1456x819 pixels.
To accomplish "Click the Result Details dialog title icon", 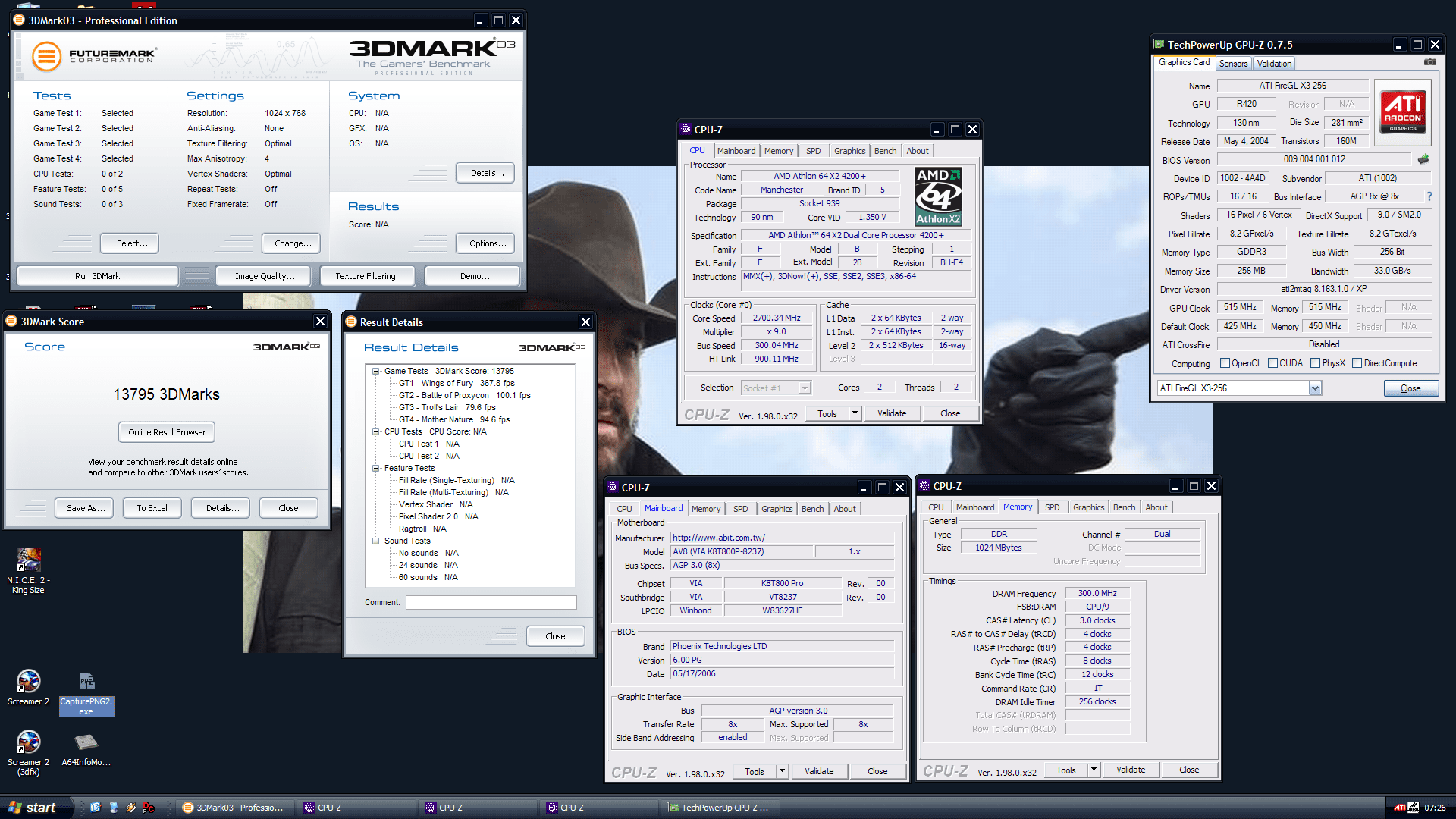I will click(351, 322).
